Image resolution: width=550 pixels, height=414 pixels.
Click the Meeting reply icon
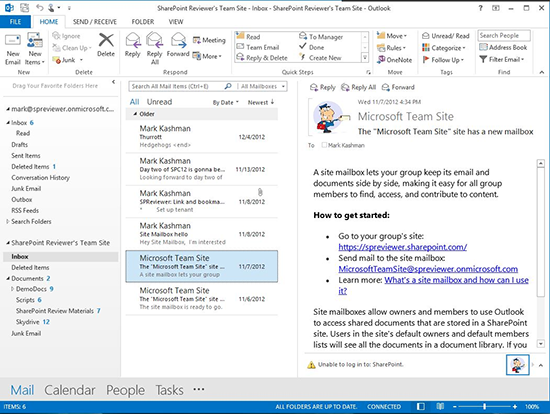click(196, 40)
